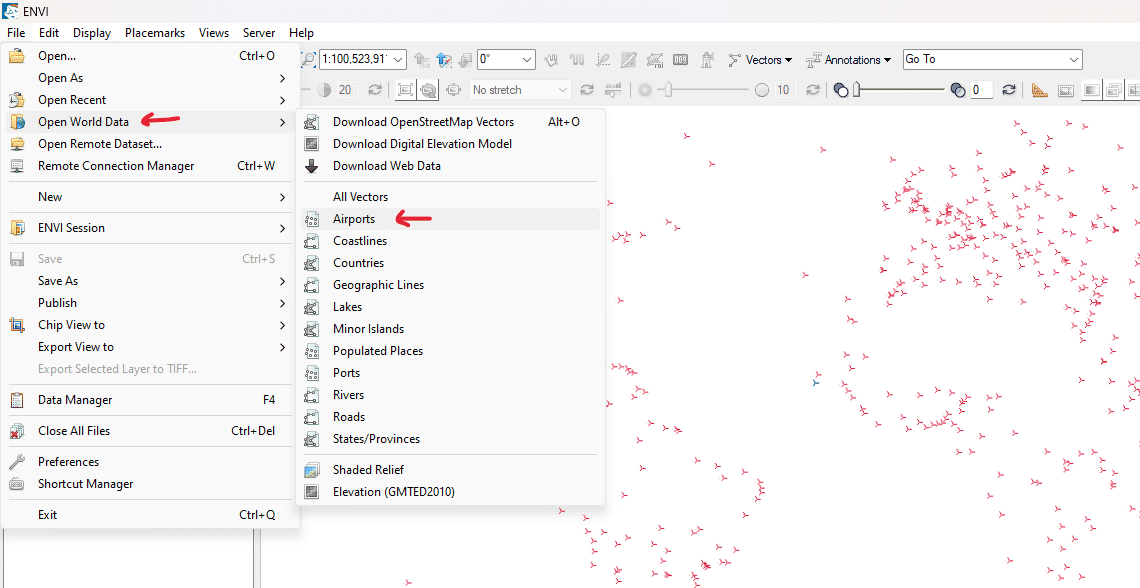
Task: Select Airports from World Data submenu
Action: (354, 219)
